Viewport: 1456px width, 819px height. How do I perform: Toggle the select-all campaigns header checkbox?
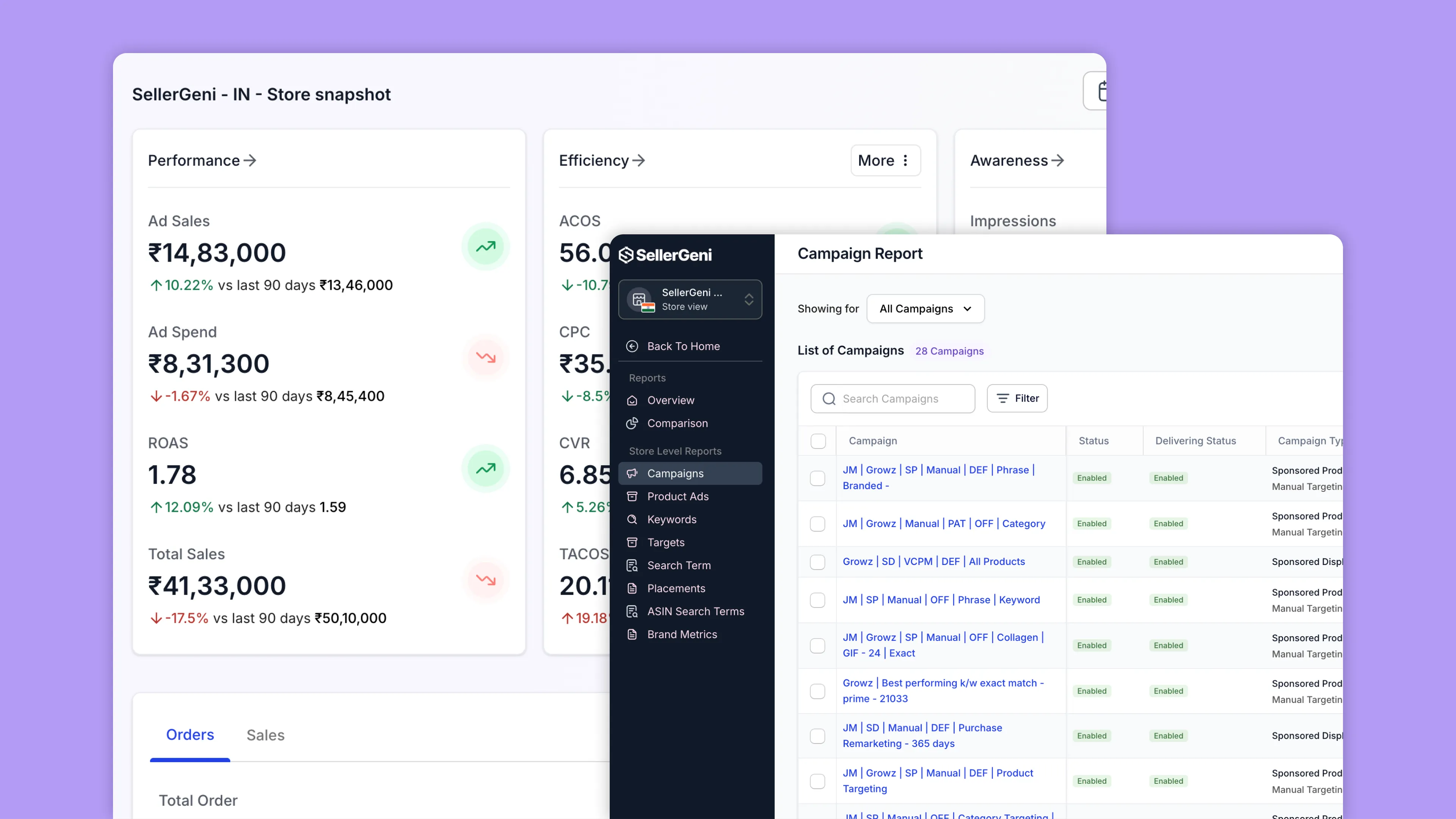pos(818,441)
